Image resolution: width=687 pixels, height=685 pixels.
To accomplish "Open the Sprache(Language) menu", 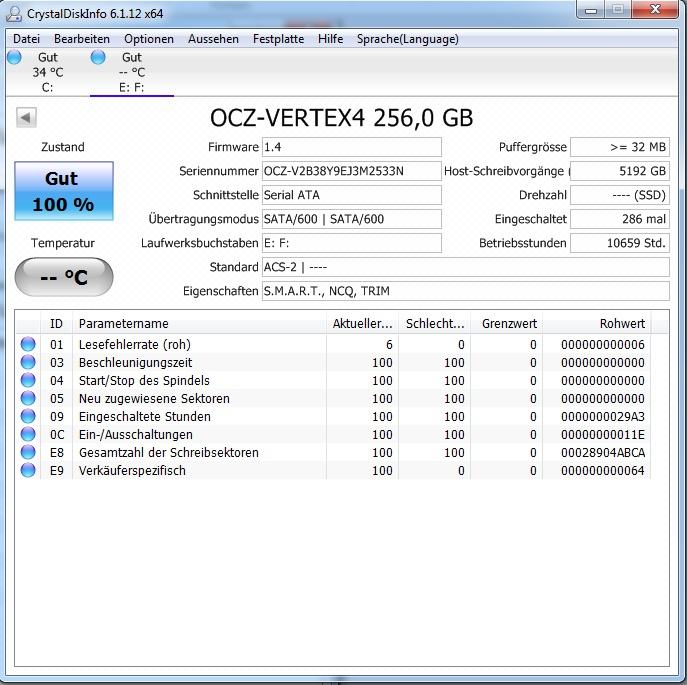I will pyautogui.click(x=407, y=39).
